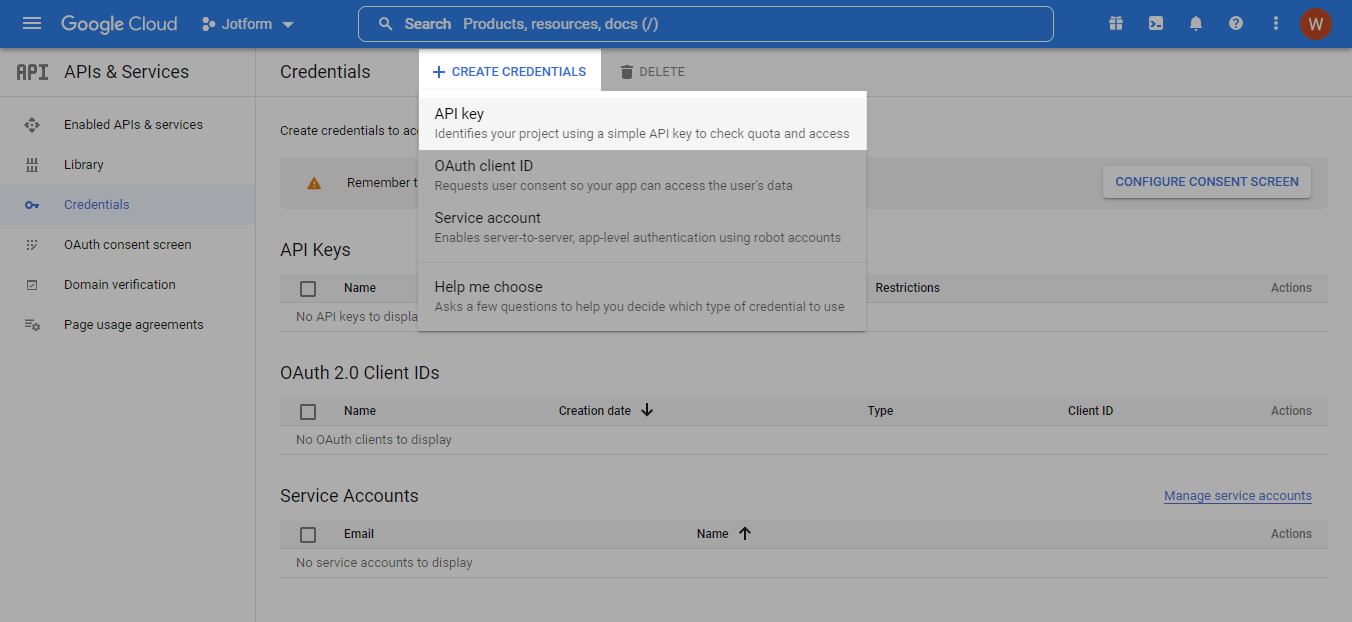Follow the Manage service accounts link
Viewport: 1352px width, 622px height.
1237,496
